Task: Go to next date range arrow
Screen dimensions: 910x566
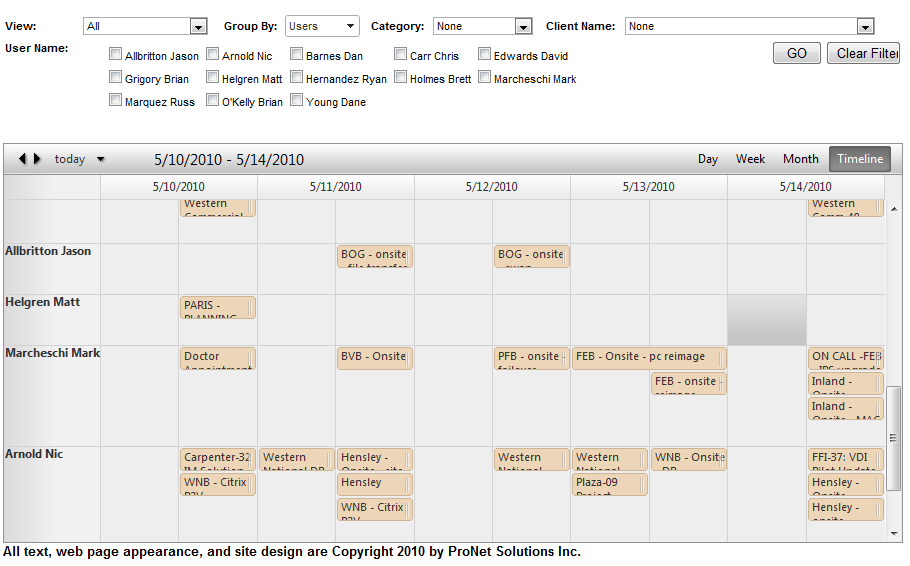Action: (x=37, y=159)
